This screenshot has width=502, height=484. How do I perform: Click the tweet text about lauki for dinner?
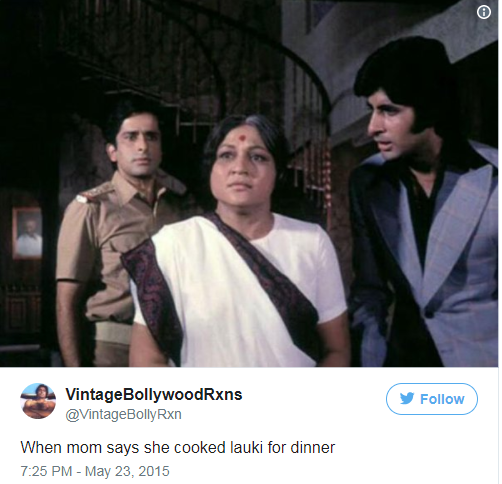coord(178,447)
